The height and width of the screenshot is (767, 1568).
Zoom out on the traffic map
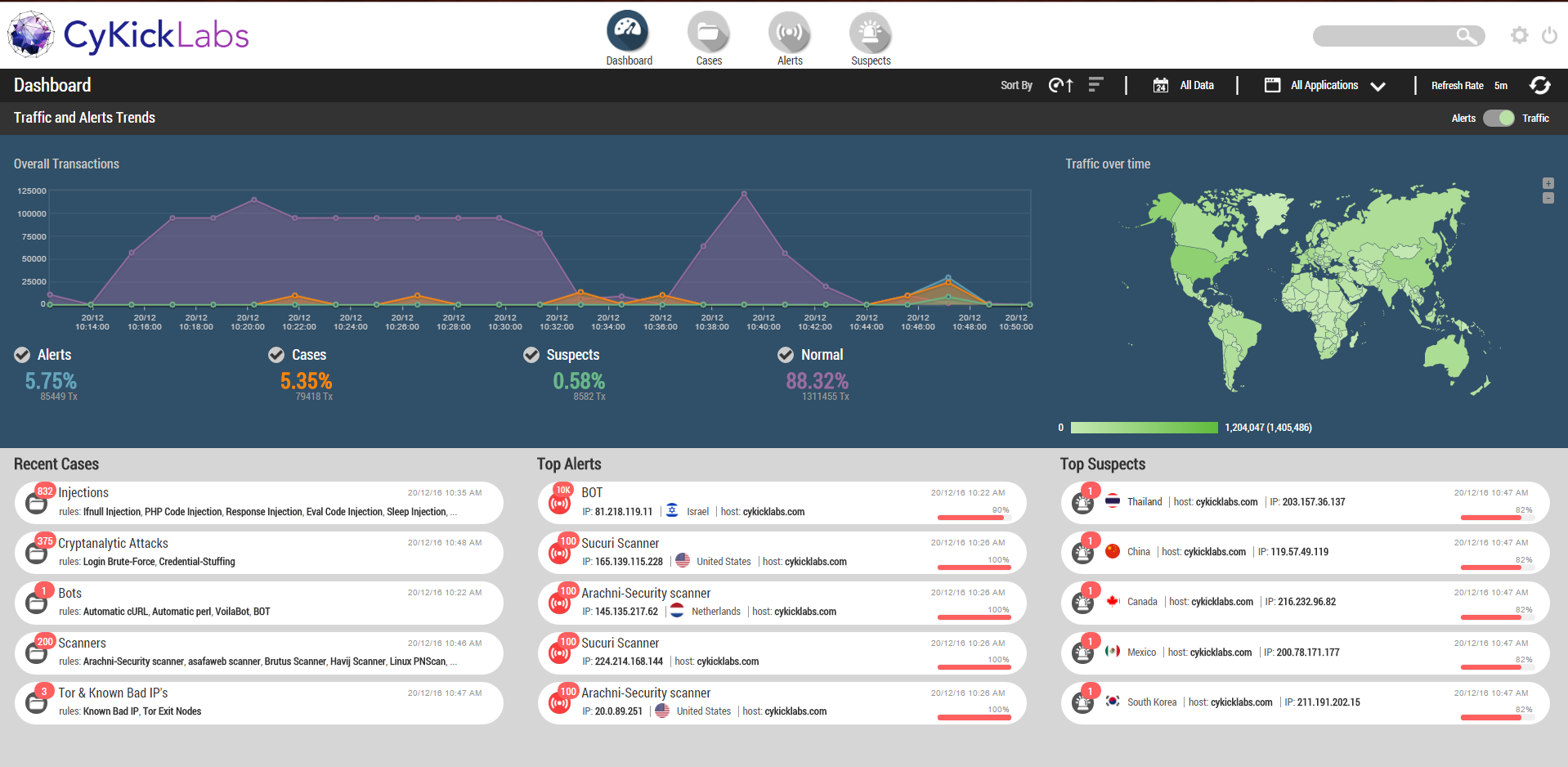tap(1548, 198)
